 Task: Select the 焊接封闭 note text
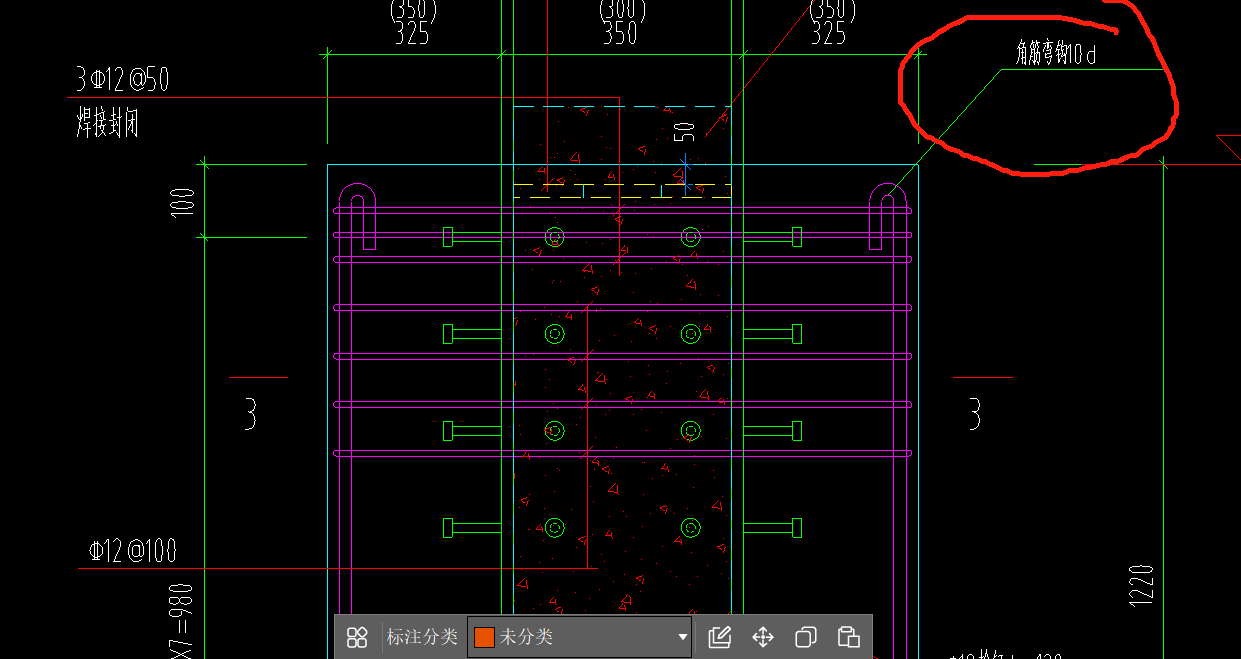(x=107, y=125)
